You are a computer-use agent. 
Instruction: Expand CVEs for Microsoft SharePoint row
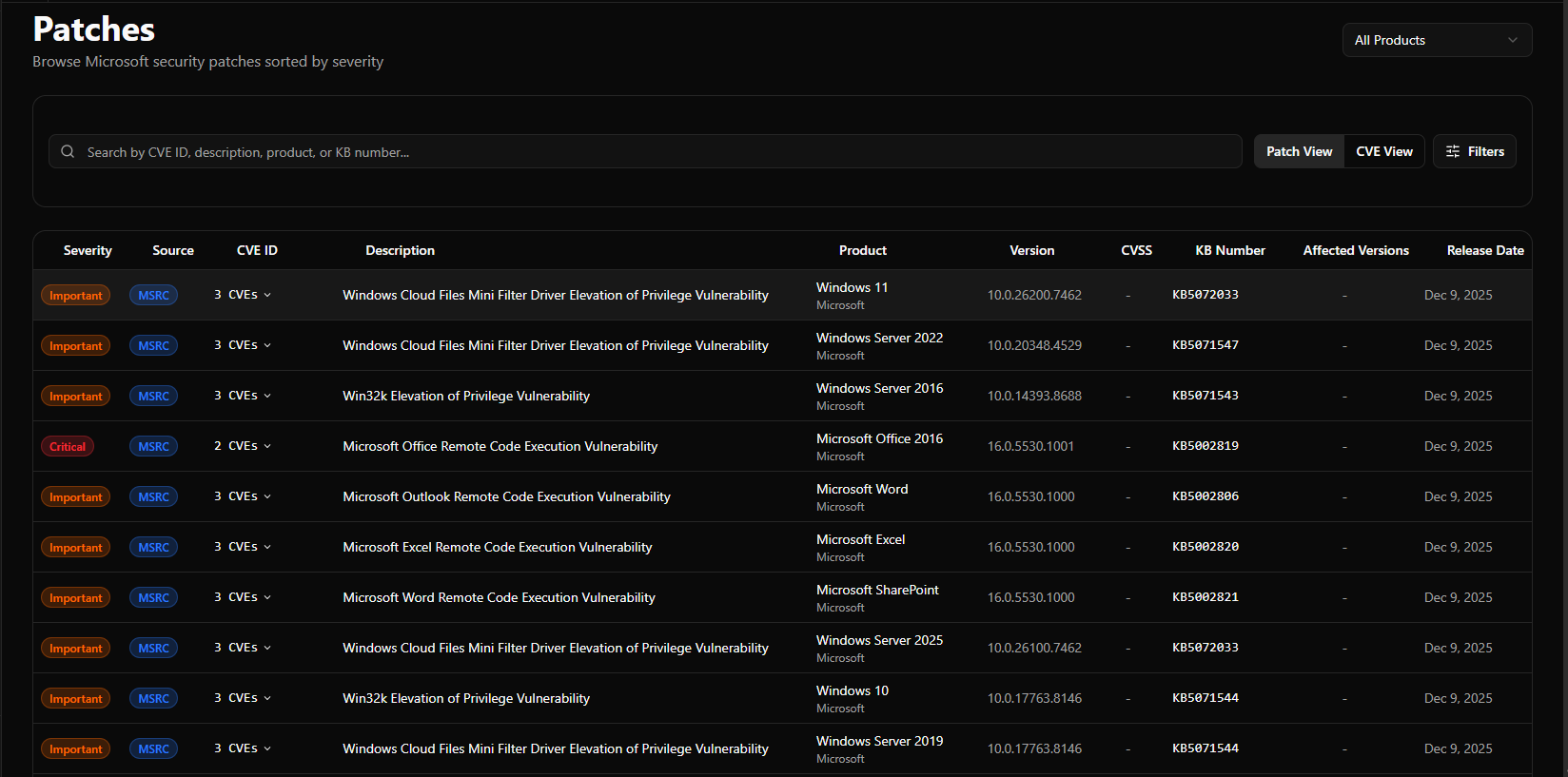(x=243, y=597)
